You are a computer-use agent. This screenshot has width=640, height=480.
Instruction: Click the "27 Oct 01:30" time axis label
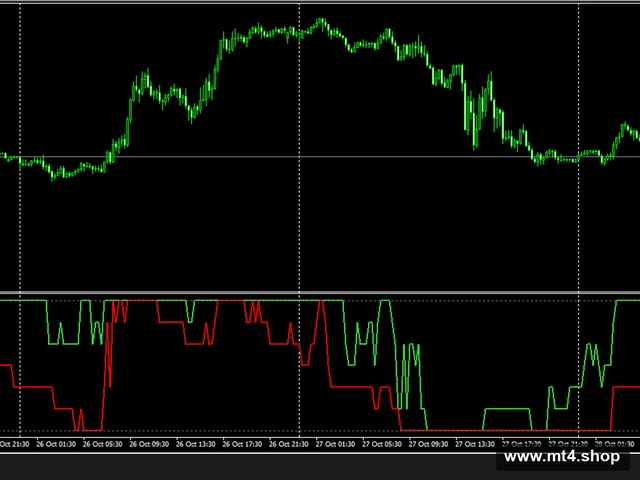click(336, 444)
